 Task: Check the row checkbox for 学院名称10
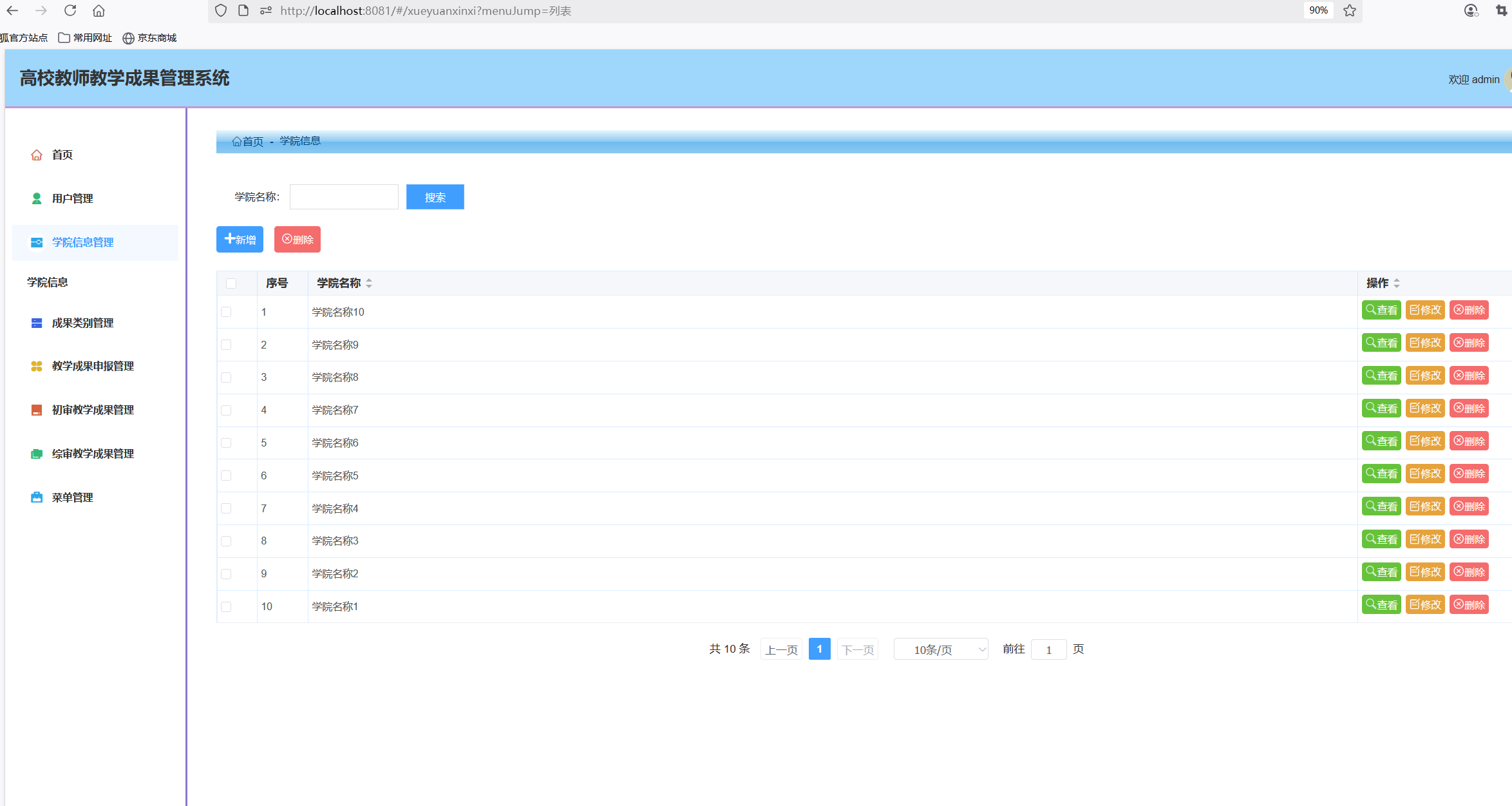point(226,312)
